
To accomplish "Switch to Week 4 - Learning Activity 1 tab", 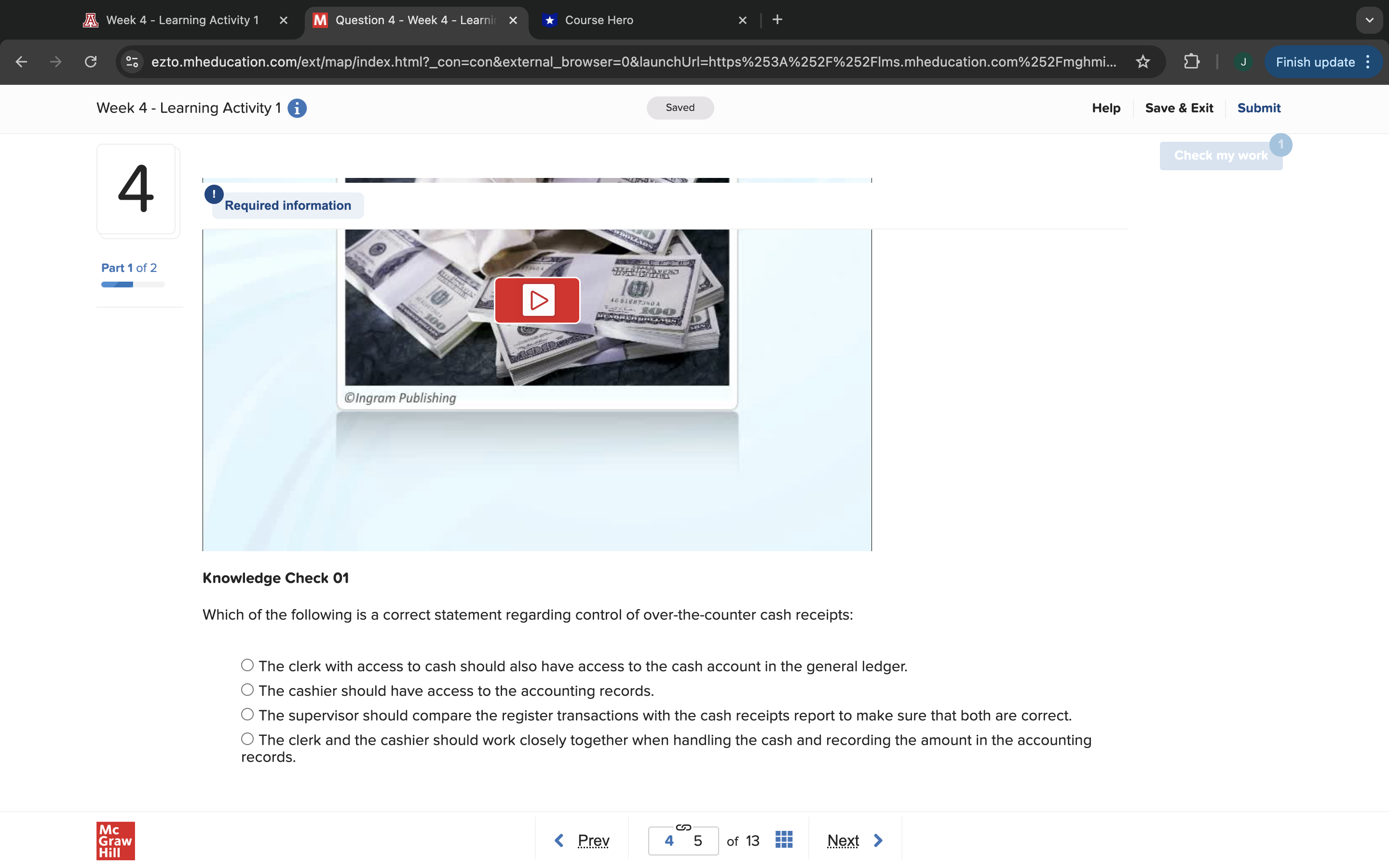I will [x=182, y=20].
